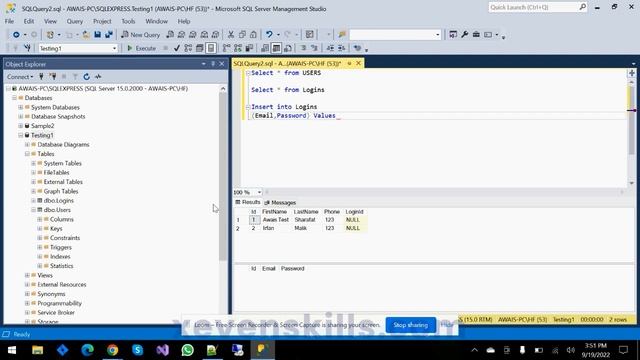
Task: Open the Find combo box dropdown arrow
Action: [438, 35]
